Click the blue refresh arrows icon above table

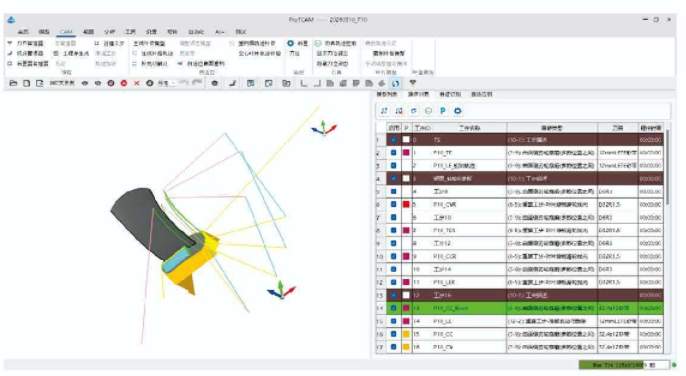click(x=413, y=111)
